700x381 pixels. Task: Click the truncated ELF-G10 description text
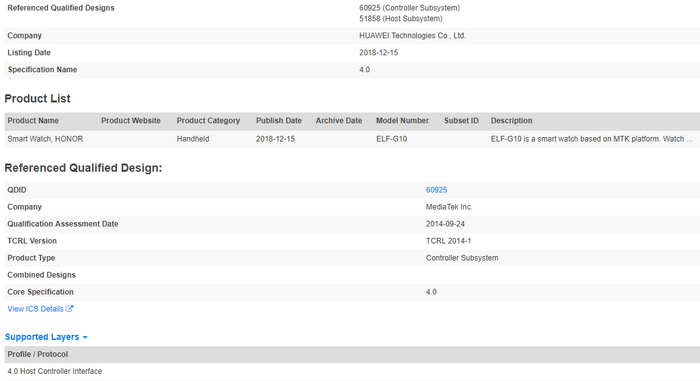pyautogui.click(x=592, y=139)
